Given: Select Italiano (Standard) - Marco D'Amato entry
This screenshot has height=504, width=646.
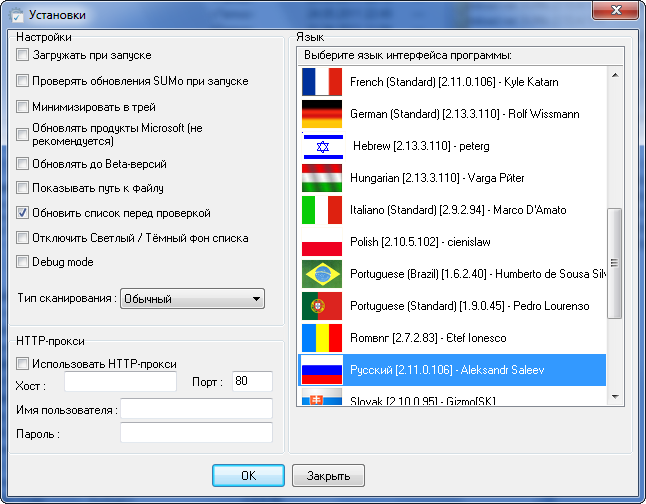Looking at the screenshot, I should (452, 210).
